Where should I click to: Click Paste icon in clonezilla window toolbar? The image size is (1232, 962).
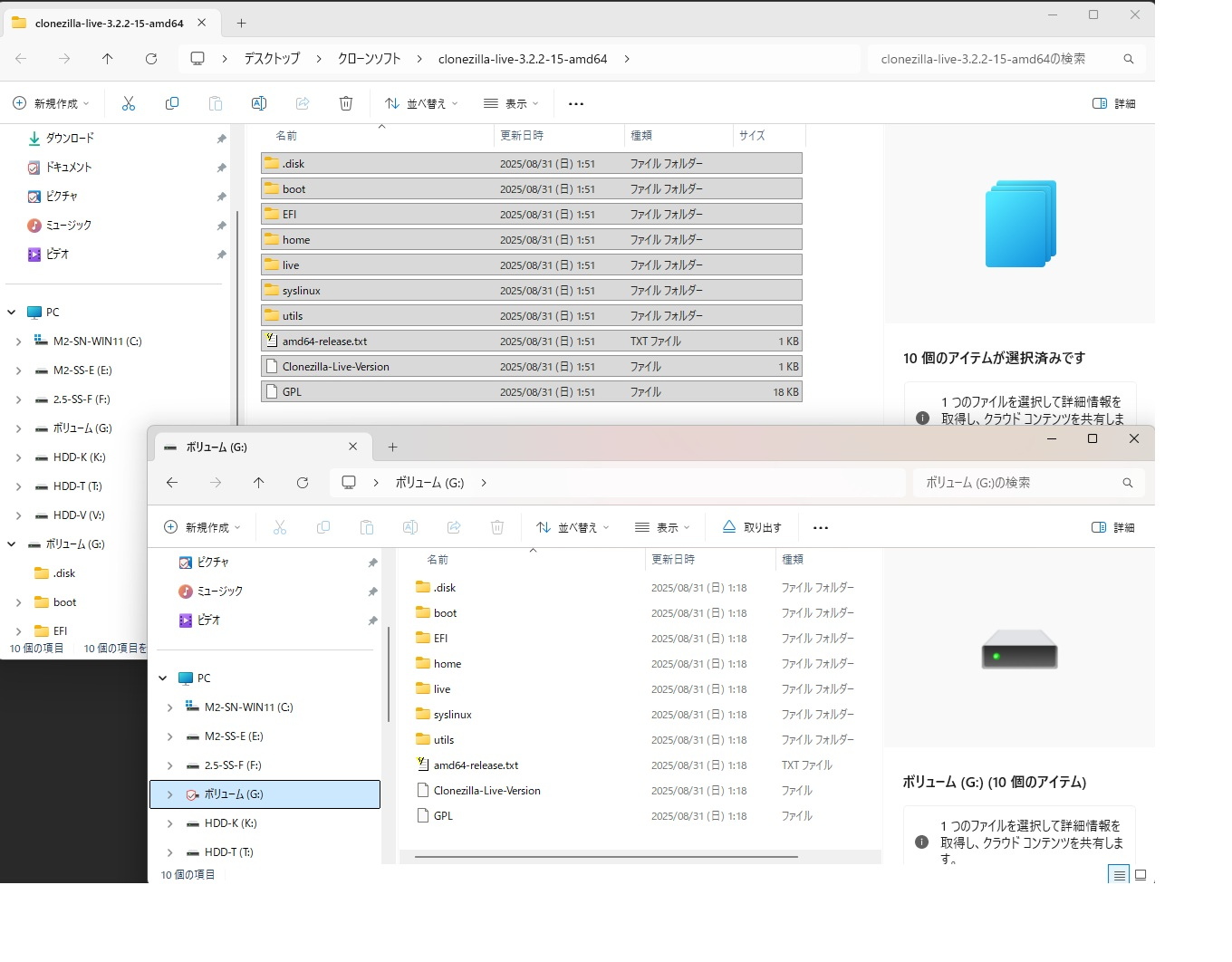point(216,104)
